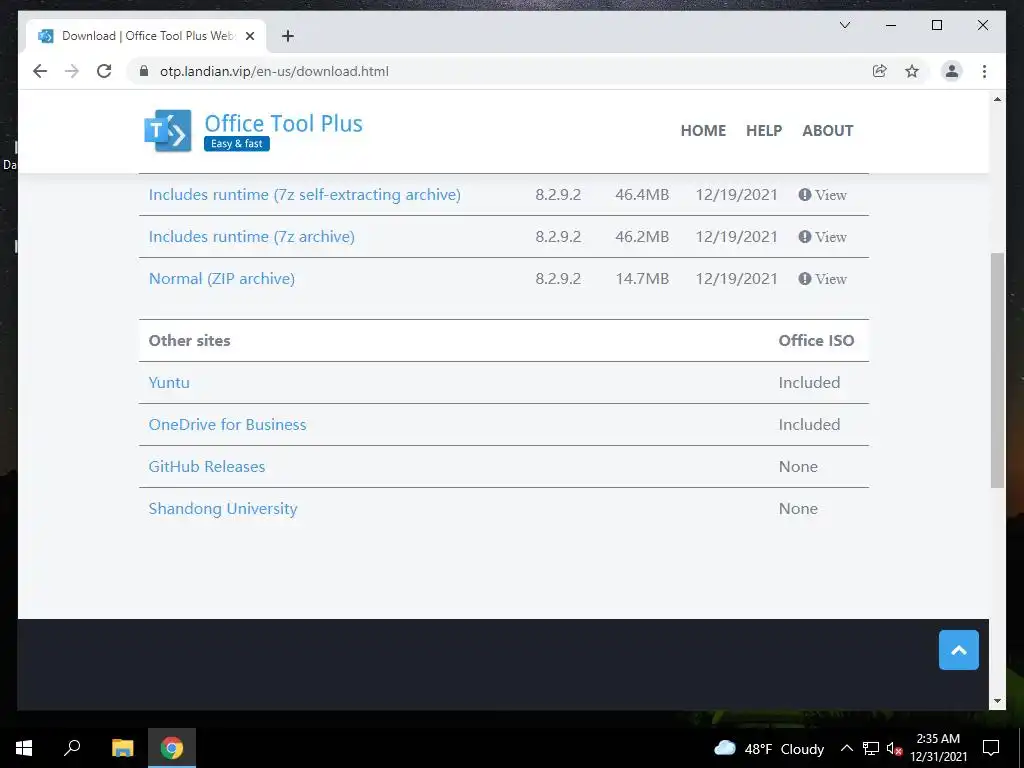Click the 46.2MB size cell
The height and width of the screenshot is (768, 1024).
click(642, 236)
